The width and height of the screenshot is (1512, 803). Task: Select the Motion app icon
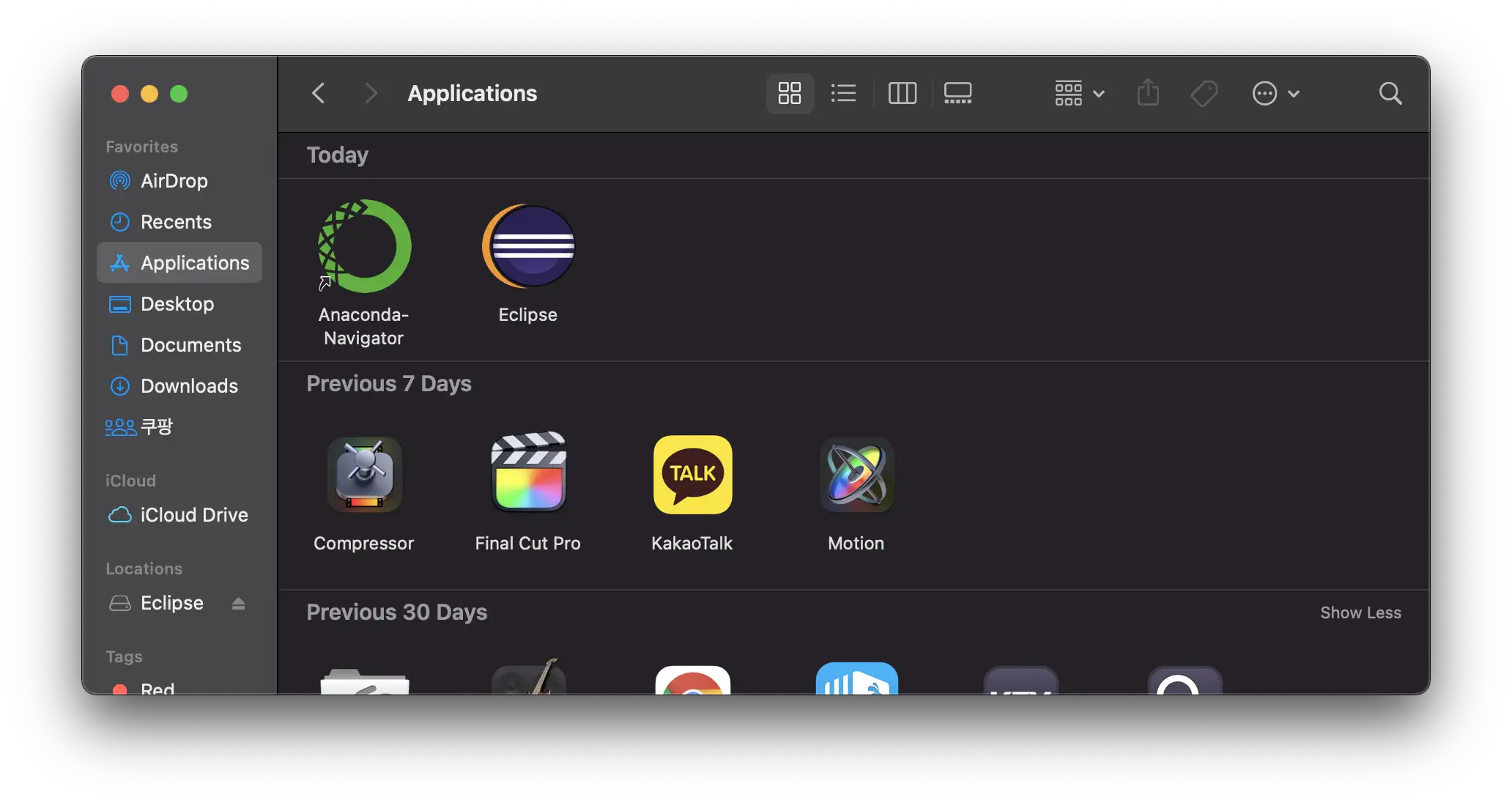click(x=856, y=473)
